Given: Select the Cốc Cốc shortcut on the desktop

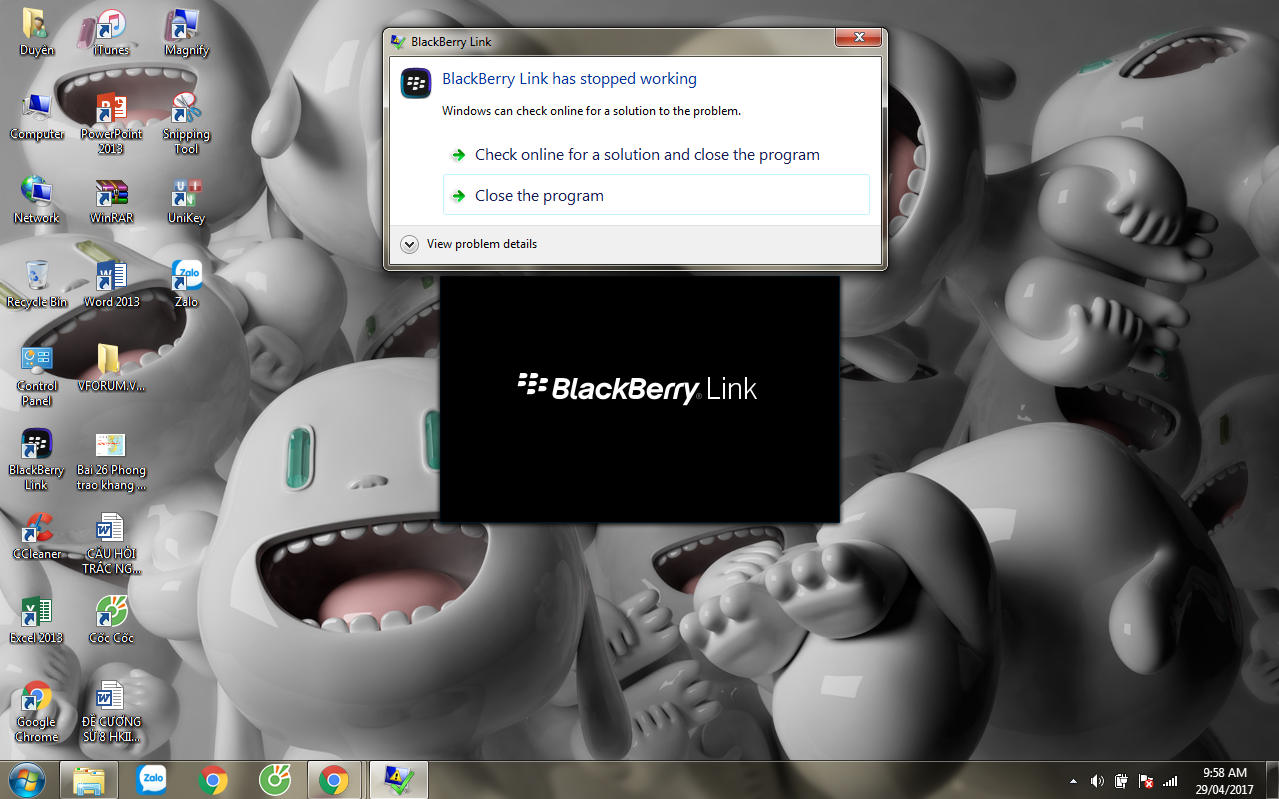Looking at the screenshot, I should [111, 621].
